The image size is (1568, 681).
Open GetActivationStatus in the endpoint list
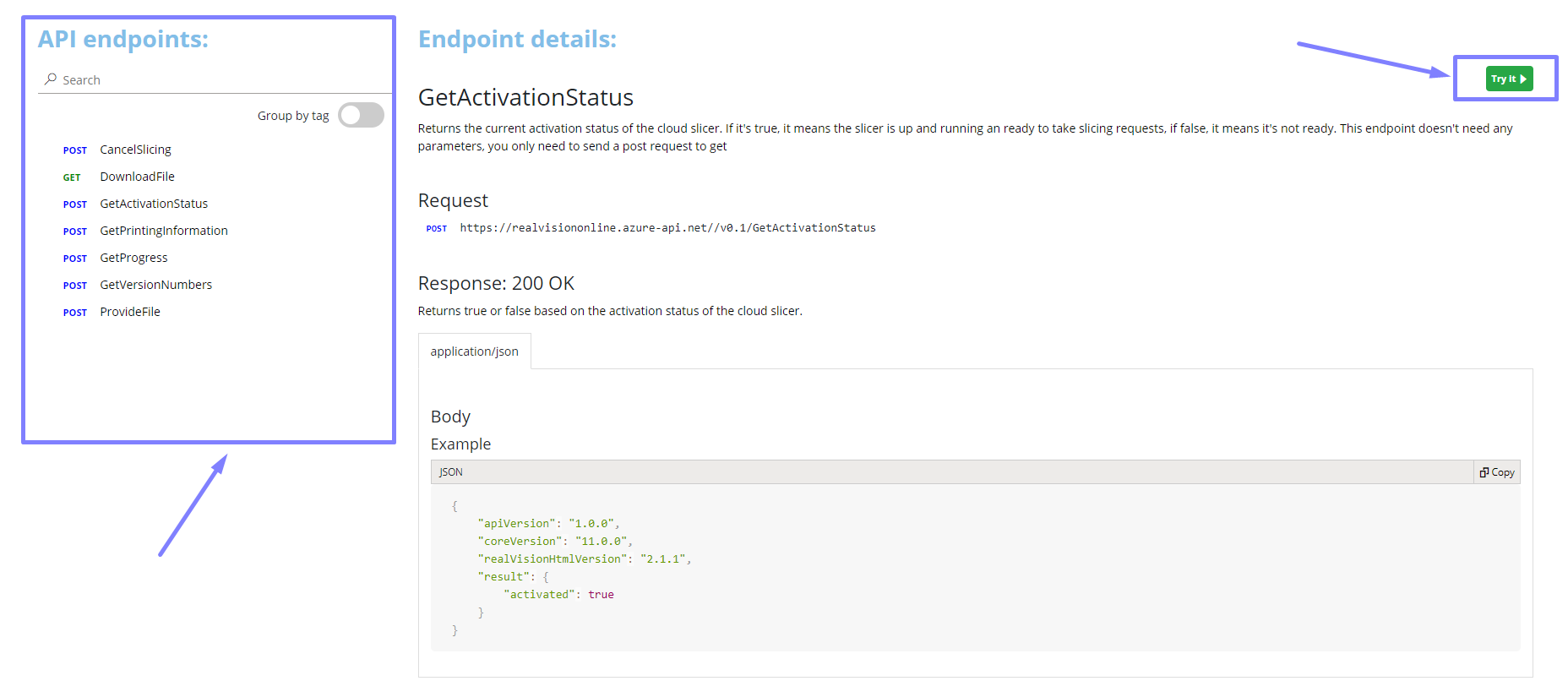pyautogui.click(x=154, y=204)
